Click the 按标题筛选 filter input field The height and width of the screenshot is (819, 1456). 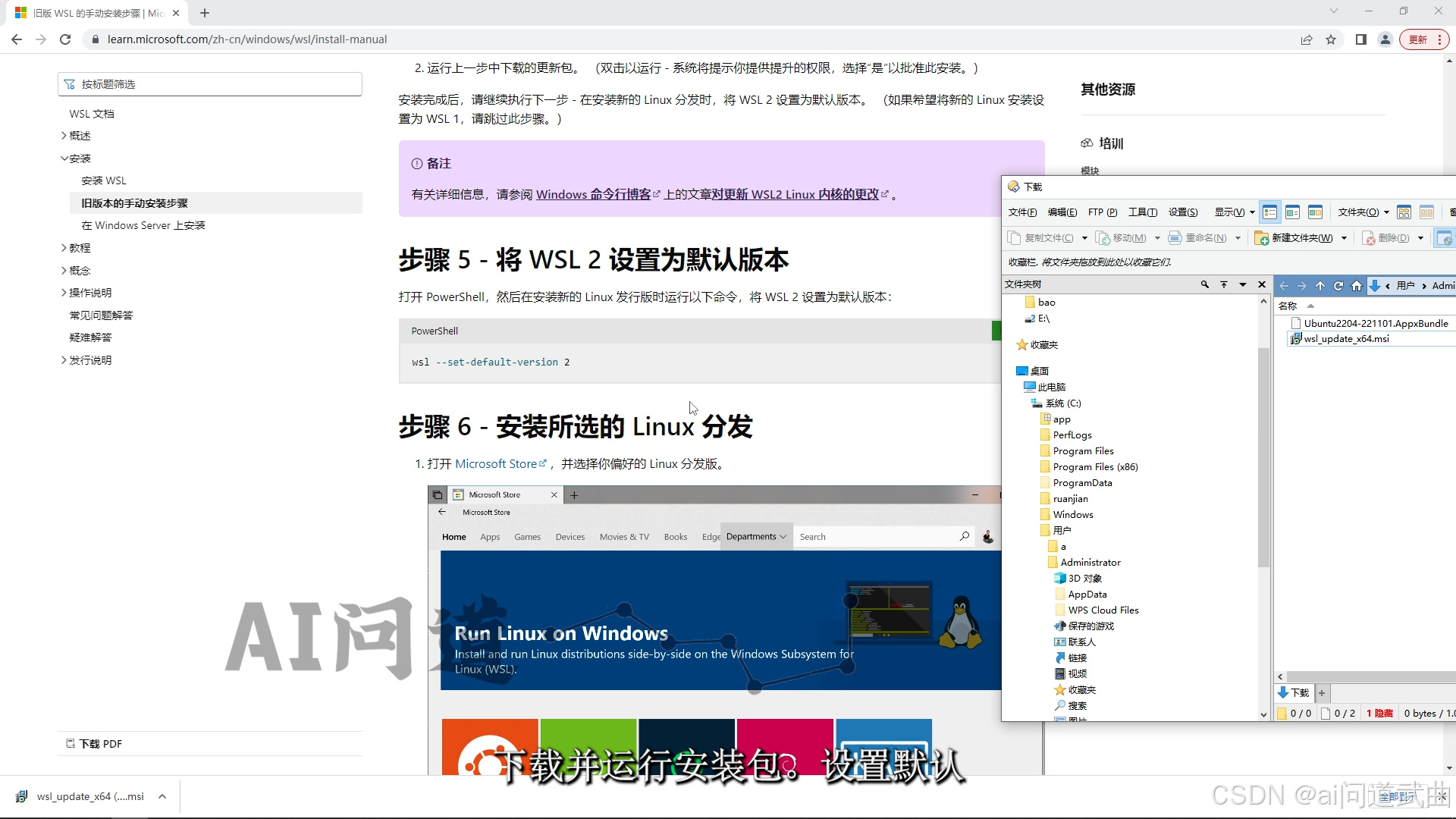[x=210, y=84]
